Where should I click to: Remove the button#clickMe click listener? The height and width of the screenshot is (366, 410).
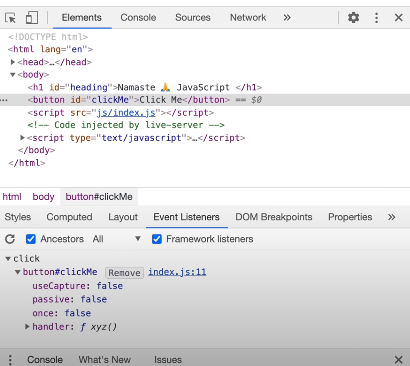point(124,273)
